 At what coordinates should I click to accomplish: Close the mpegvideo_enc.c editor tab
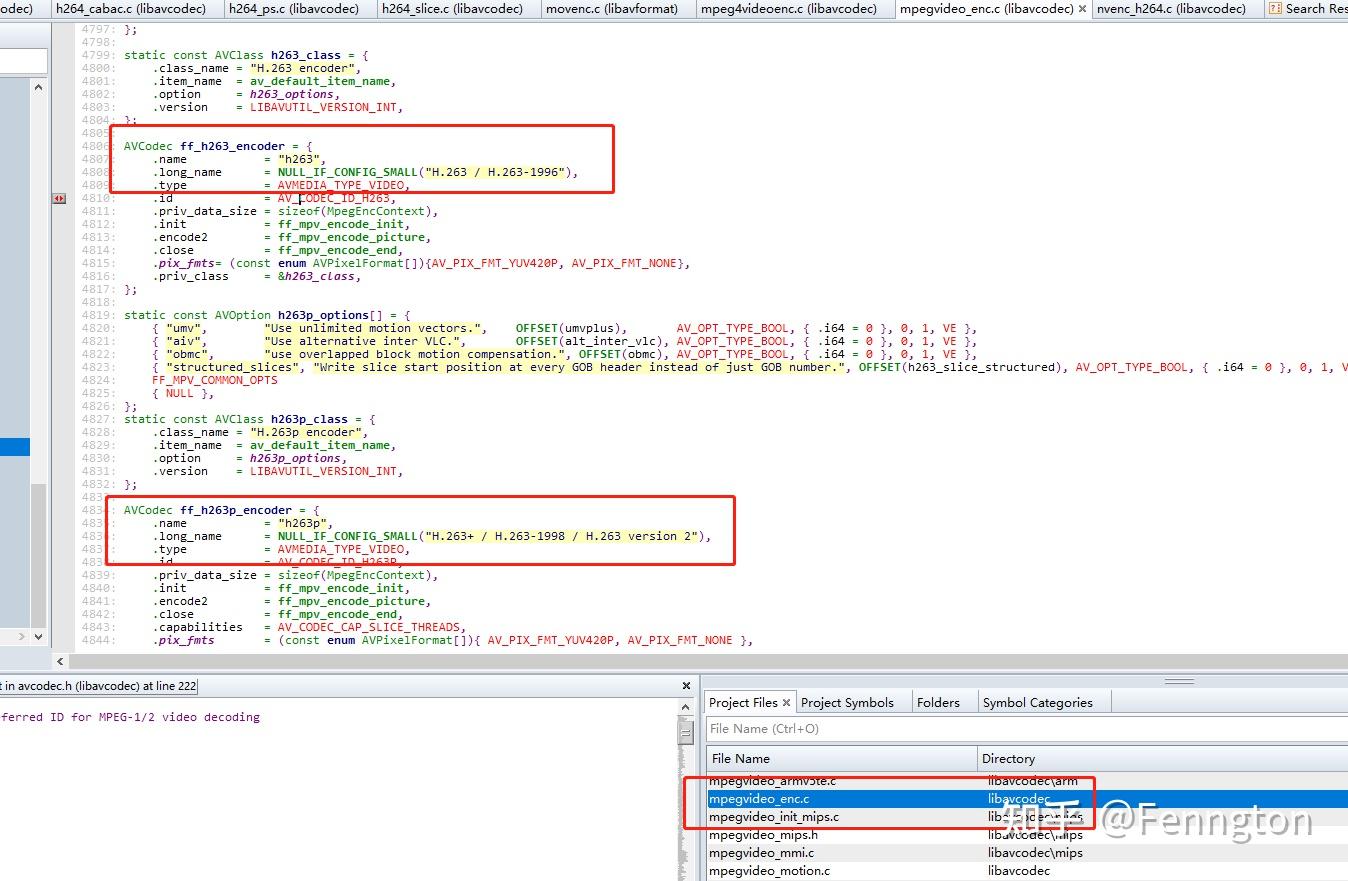coord(1082,9)
